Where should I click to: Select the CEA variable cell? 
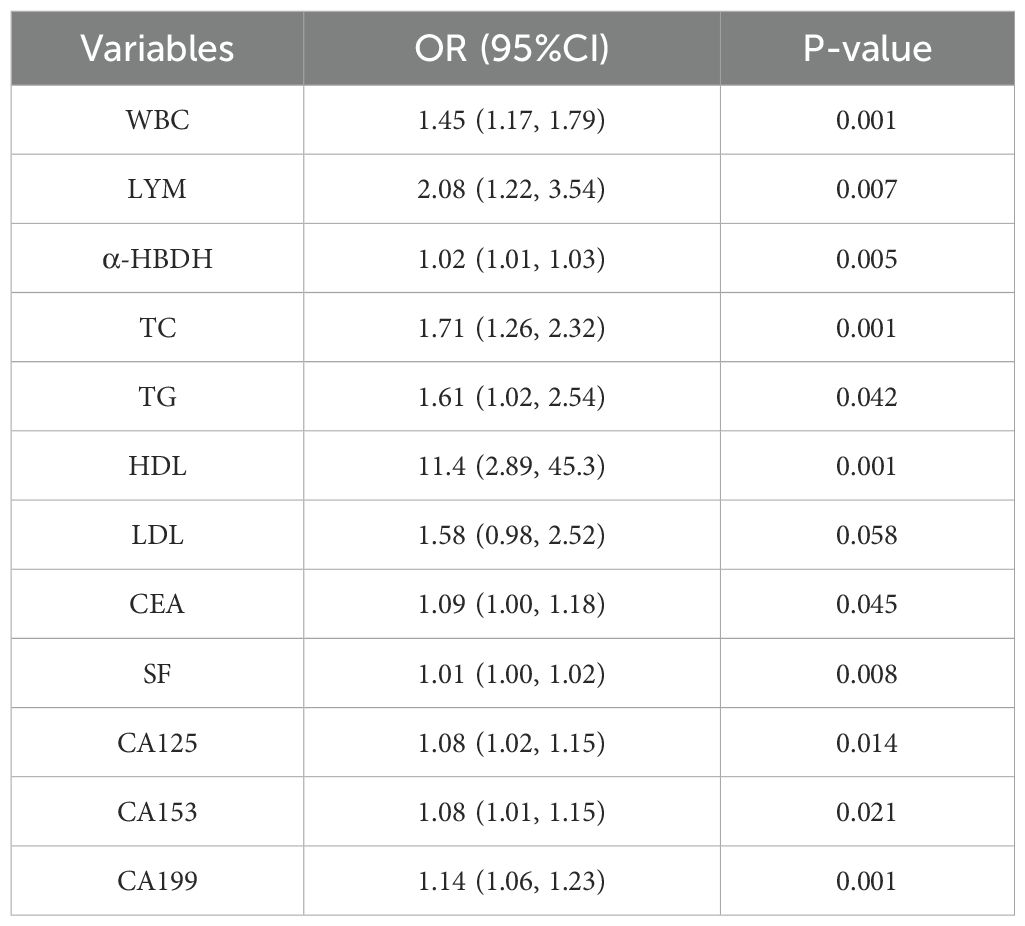(x=158, y=604)
